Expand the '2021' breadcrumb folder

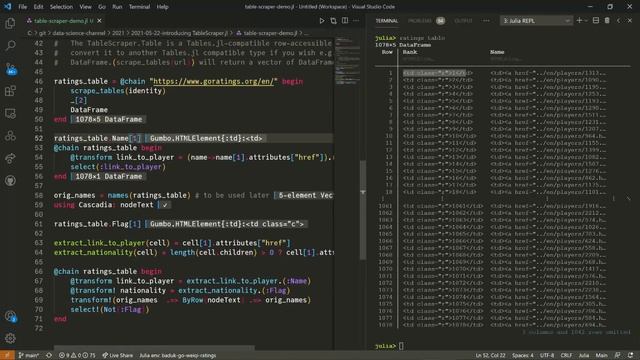coord(118,33)
